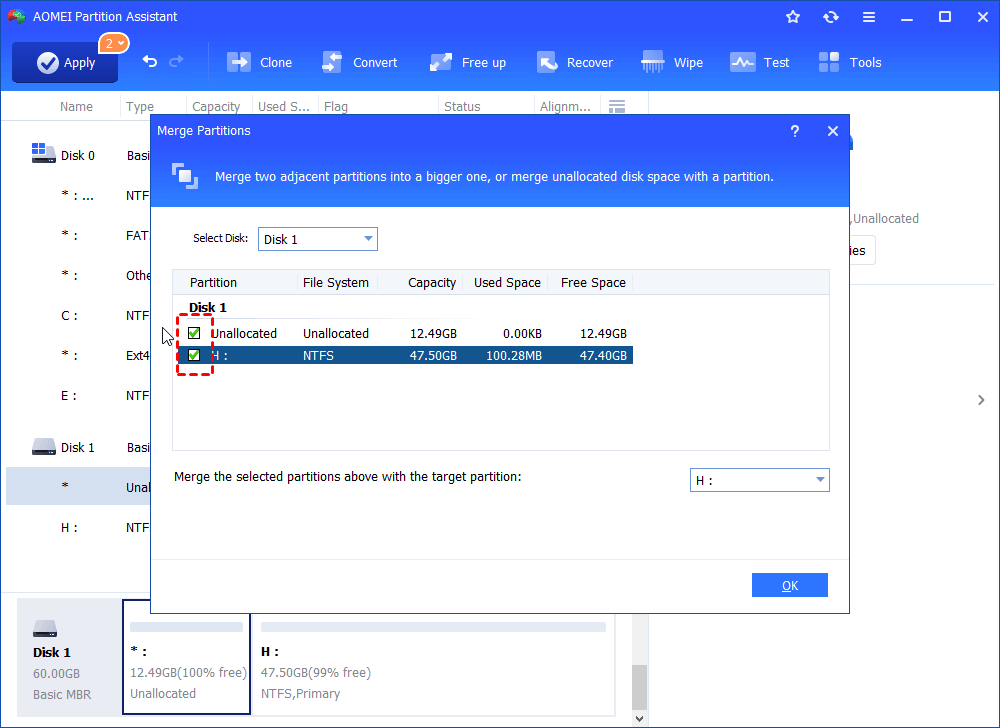This screenshot has height=728, width=1000.
Task: Redo the operation via the redo arrow
Action: pos(176,62)
